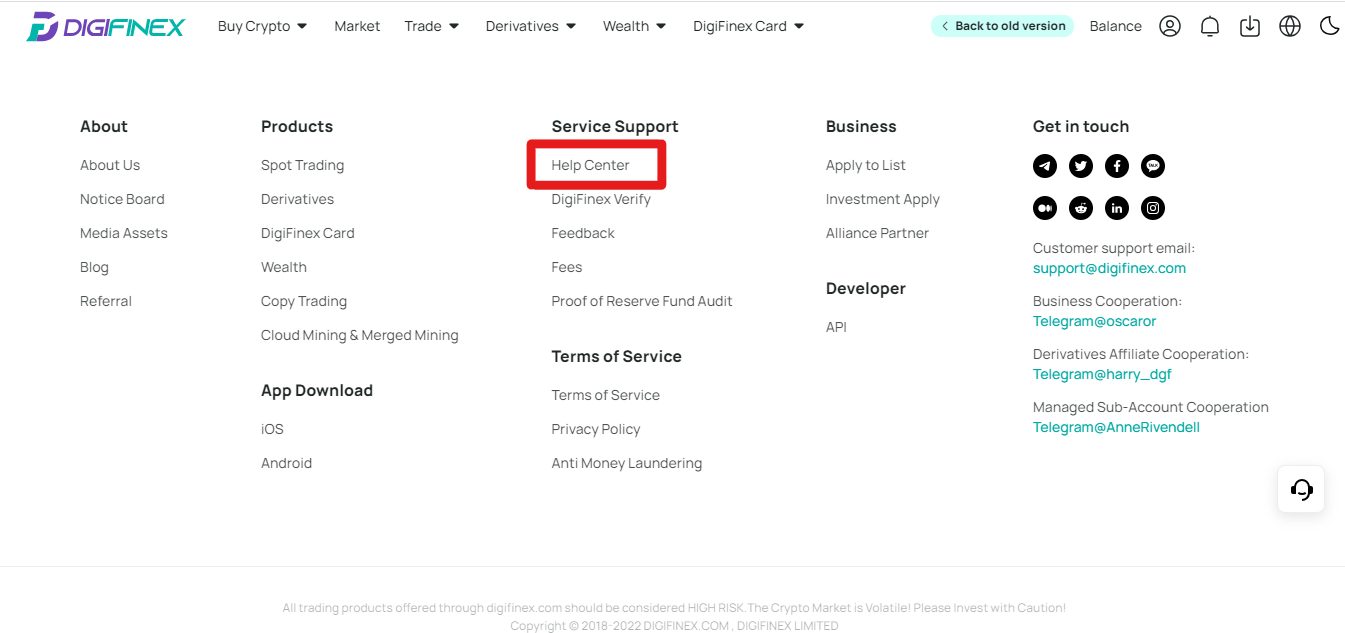Open Balance in the header
This screenshot has width=1345, height=633.
(x=1115, y=26)
